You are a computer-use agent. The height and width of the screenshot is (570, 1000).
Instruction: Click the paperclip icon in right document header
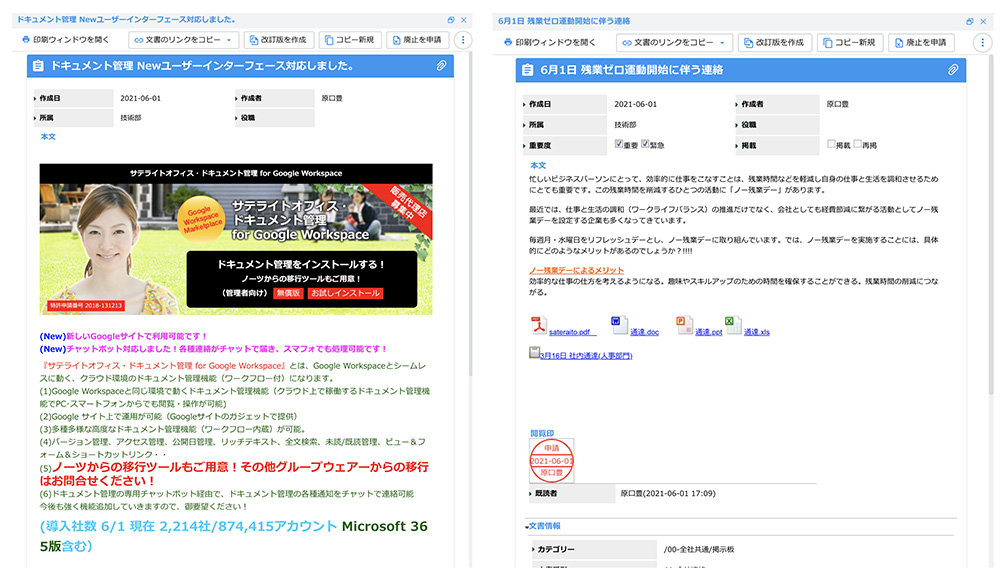(x=953, y=70)
